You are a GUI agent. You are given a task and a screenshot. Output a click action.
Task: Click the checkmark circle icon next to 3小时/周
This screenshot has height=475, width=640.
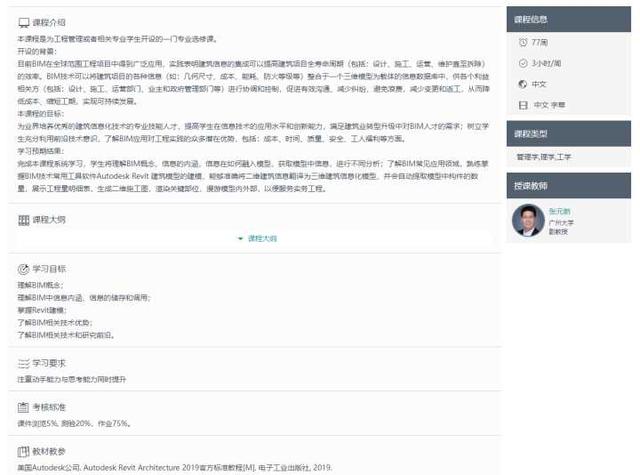tap(522, 63)
